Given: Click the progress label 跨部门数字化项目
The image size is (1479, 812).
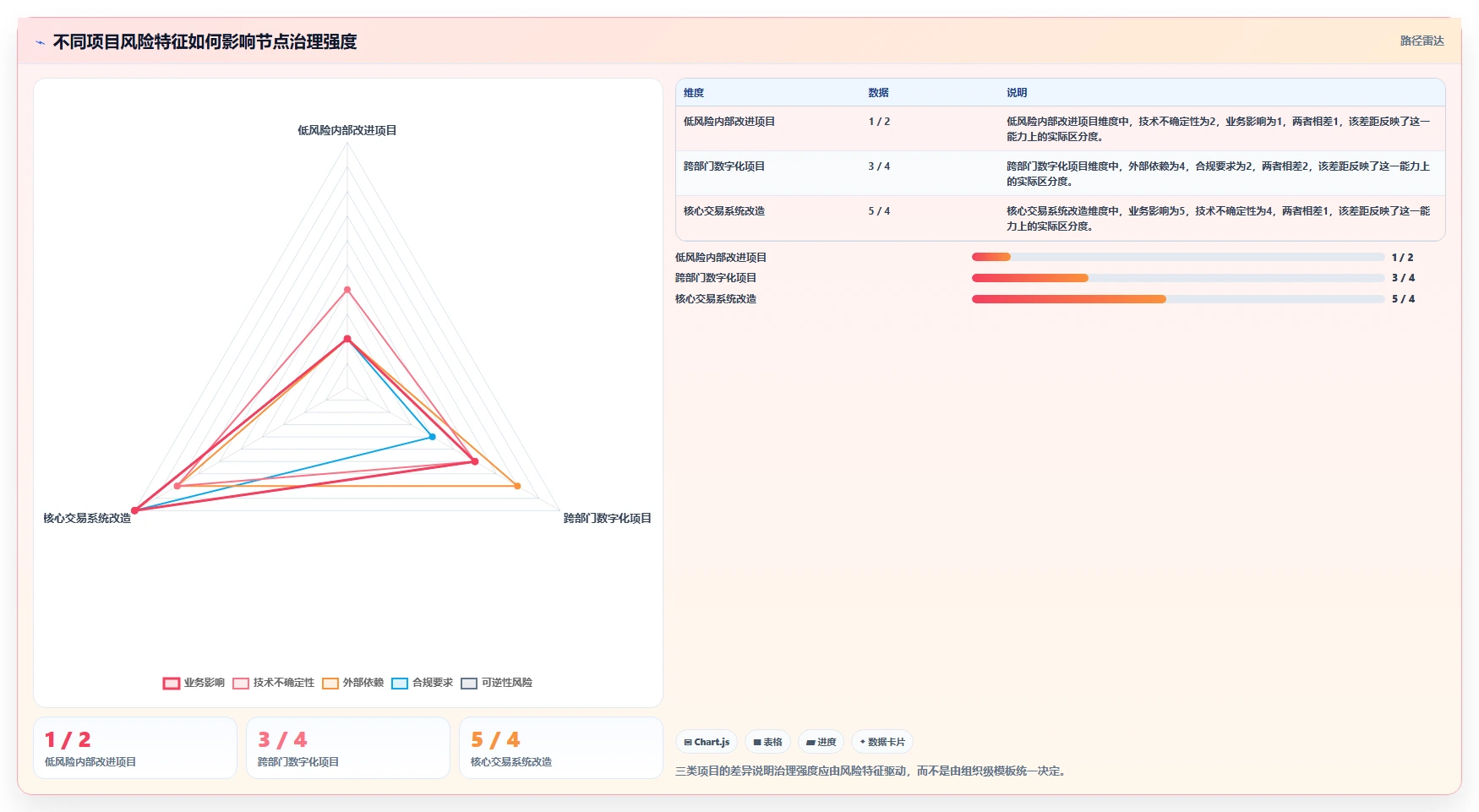Looking at the screenshot, I should 716,278.
